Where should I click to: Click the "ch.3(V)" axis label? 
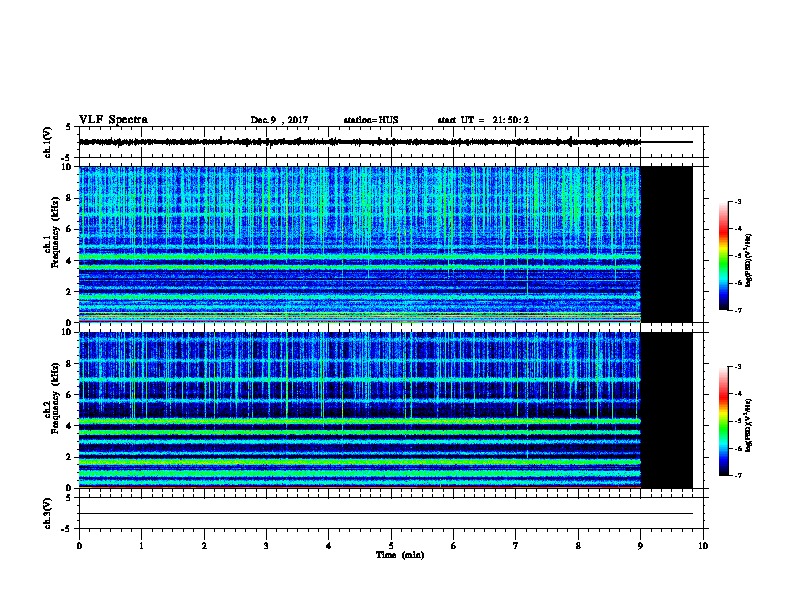click(48, 513)
